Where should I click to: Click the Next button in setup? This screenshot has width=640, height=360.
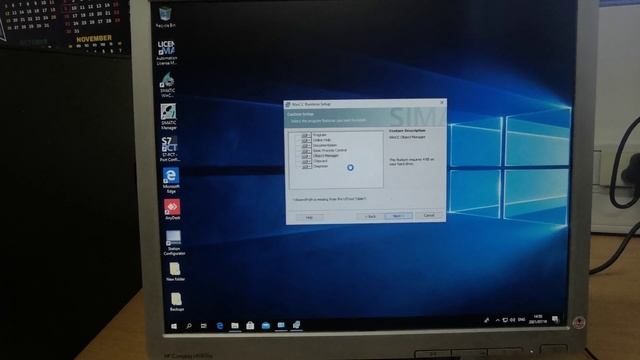399,216
